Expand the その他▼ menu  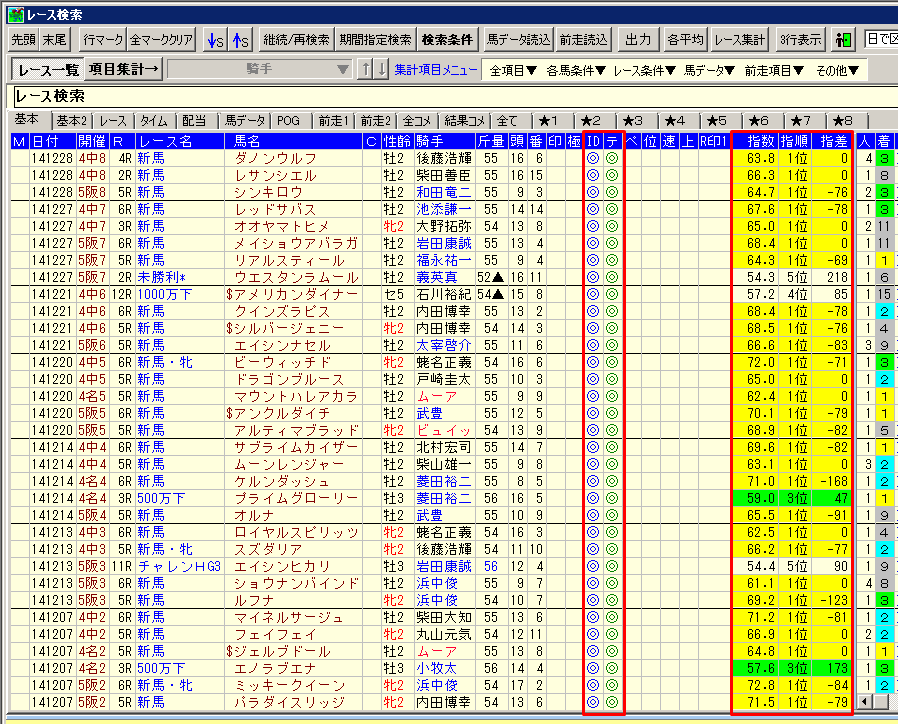pyautogui.click(x=837, y=70)
